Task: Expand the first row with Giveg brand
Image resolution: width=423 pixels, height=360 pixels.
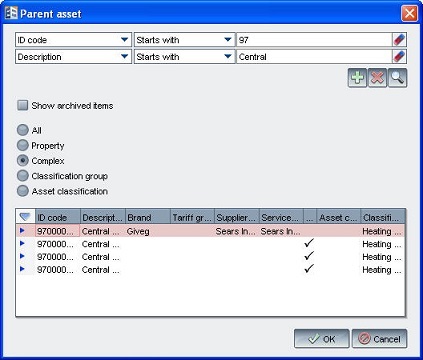Action: click(x=22, y=230)
